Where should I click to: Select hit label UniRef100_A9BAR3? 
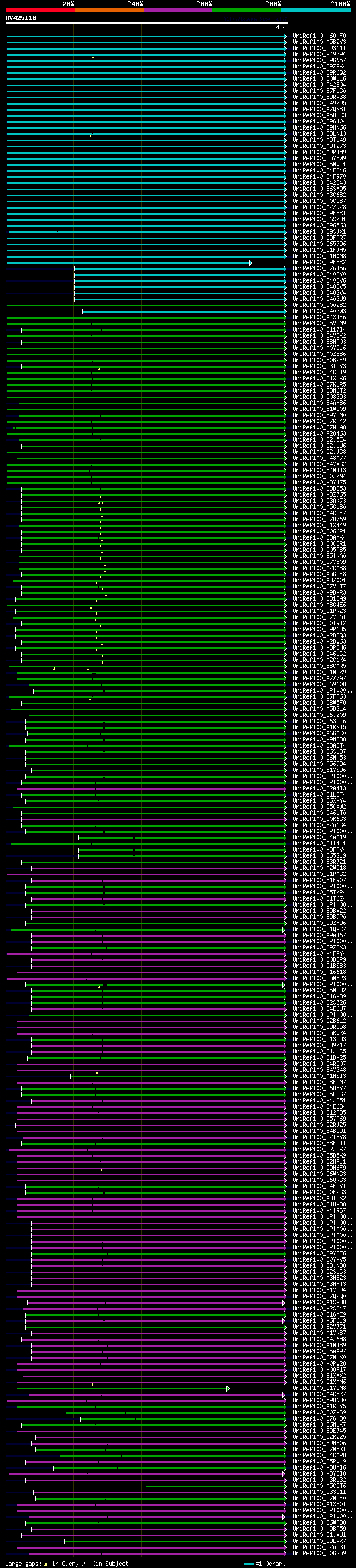click(x=319, y=592)
